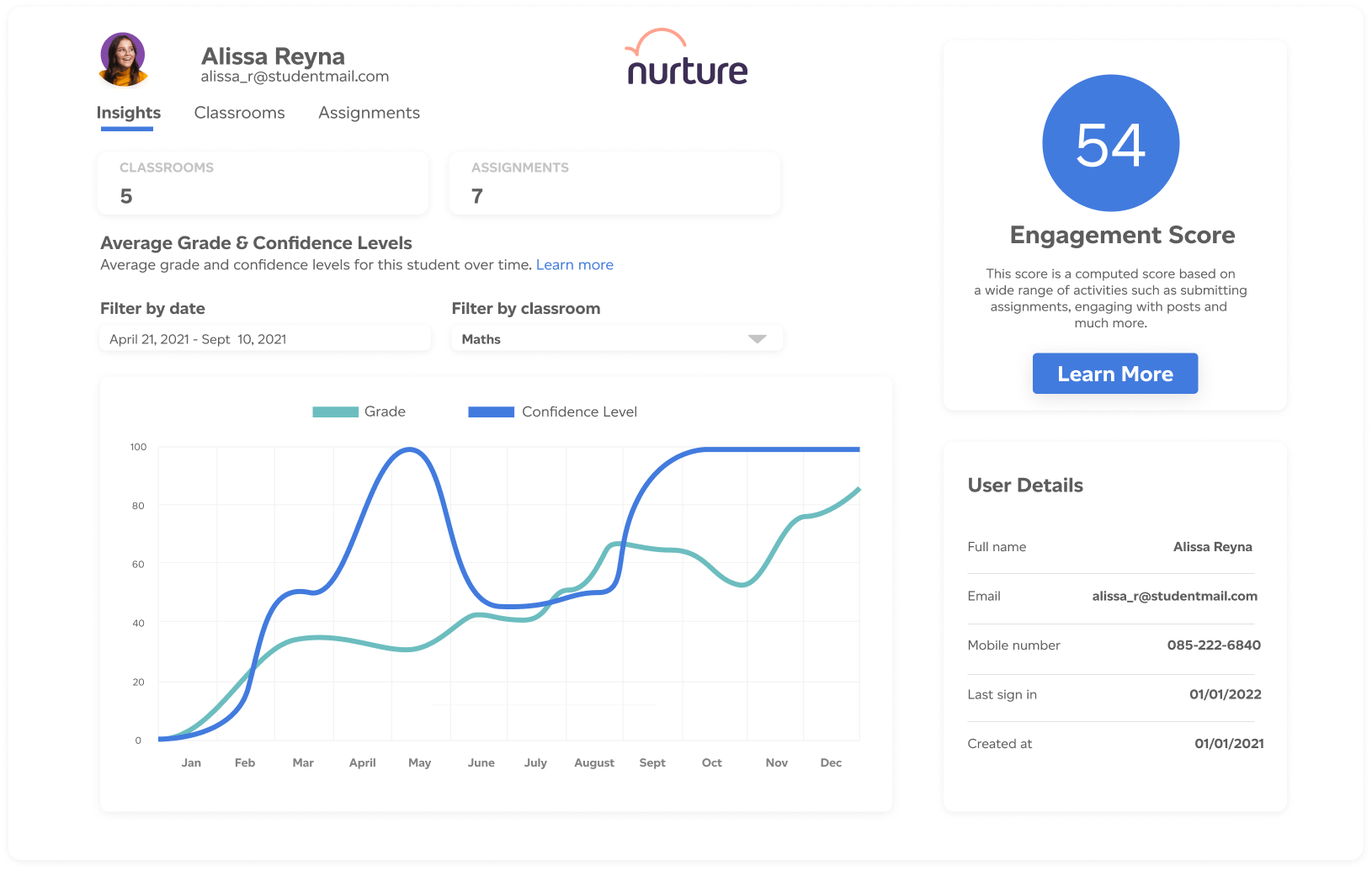1372x871 pixels.
Task: Click the August label on chart axis
Action: tap(594, 762)
